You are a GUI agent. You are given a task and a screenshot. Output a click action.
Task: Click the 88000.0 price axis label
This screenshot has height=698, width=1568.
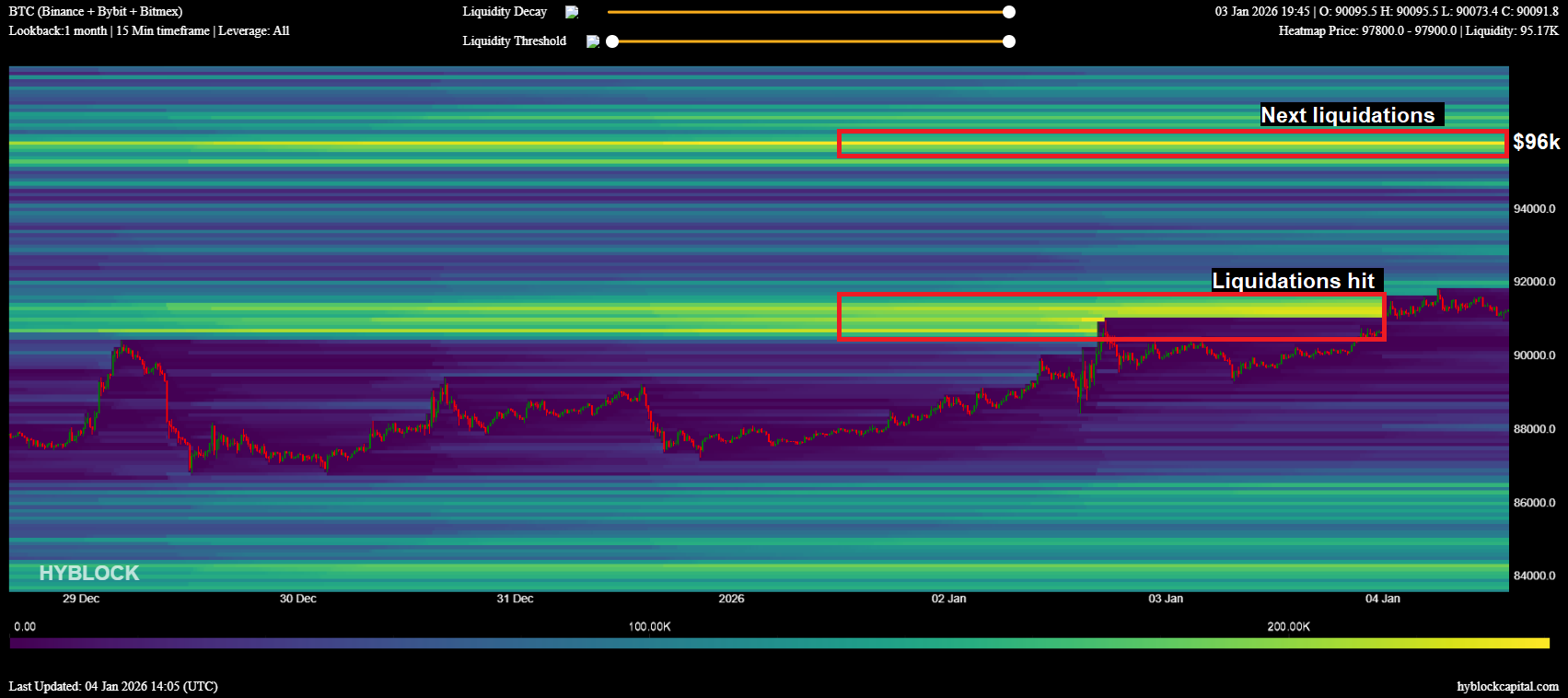(x=1534, y=429)
